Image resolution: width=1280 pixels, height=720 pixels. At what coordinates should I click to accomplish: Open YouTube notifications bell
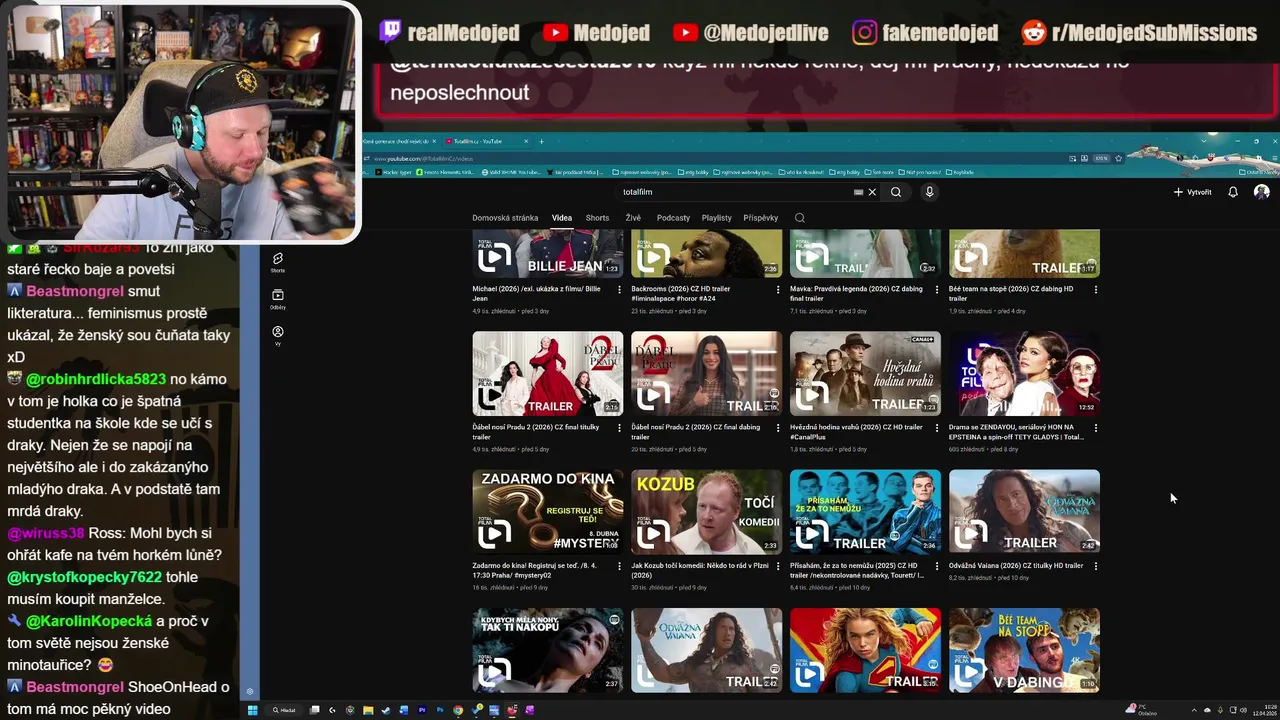[x=1233, y=192]
